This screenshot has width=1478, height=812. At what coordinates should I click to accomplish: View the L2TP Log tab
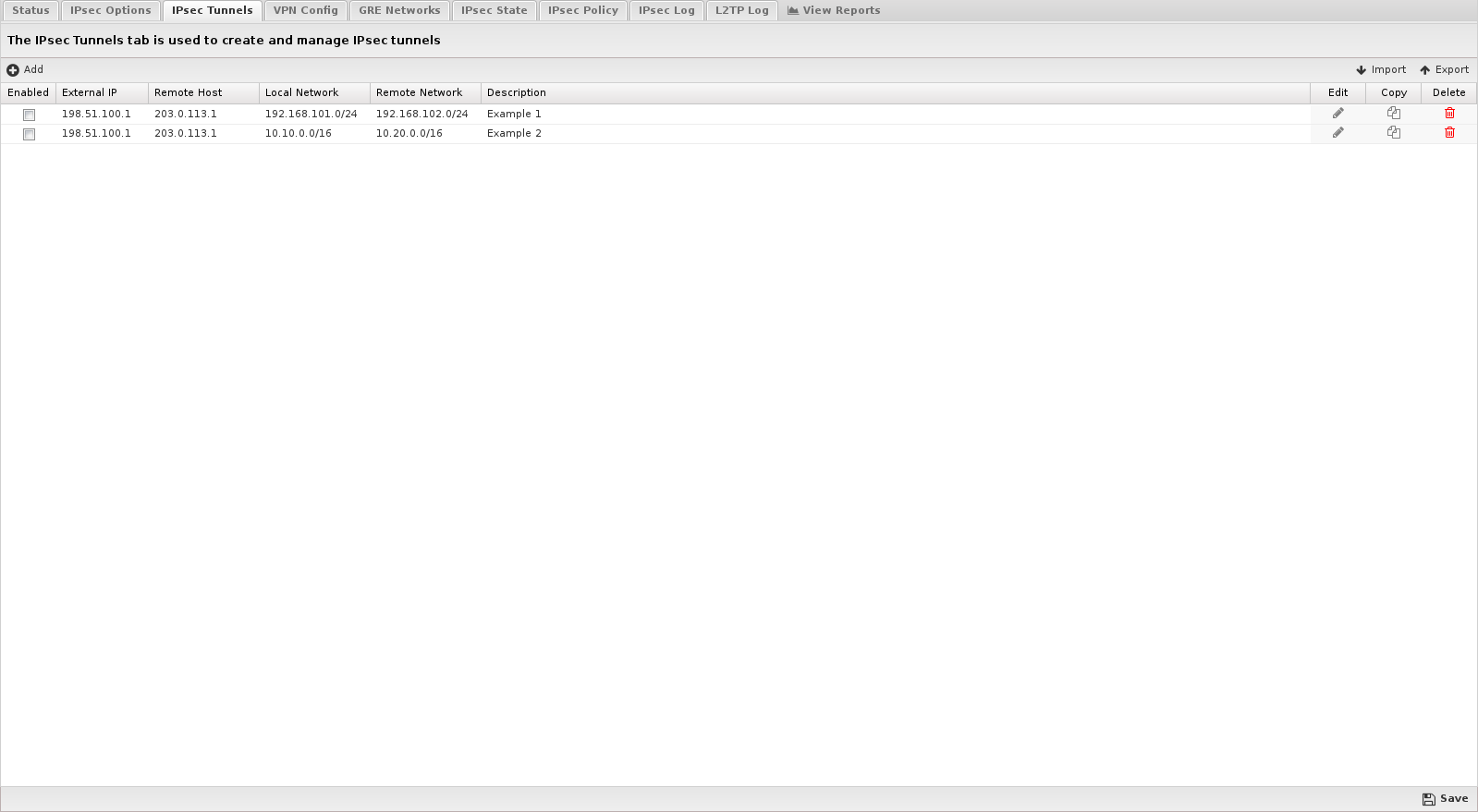[741, 11]
